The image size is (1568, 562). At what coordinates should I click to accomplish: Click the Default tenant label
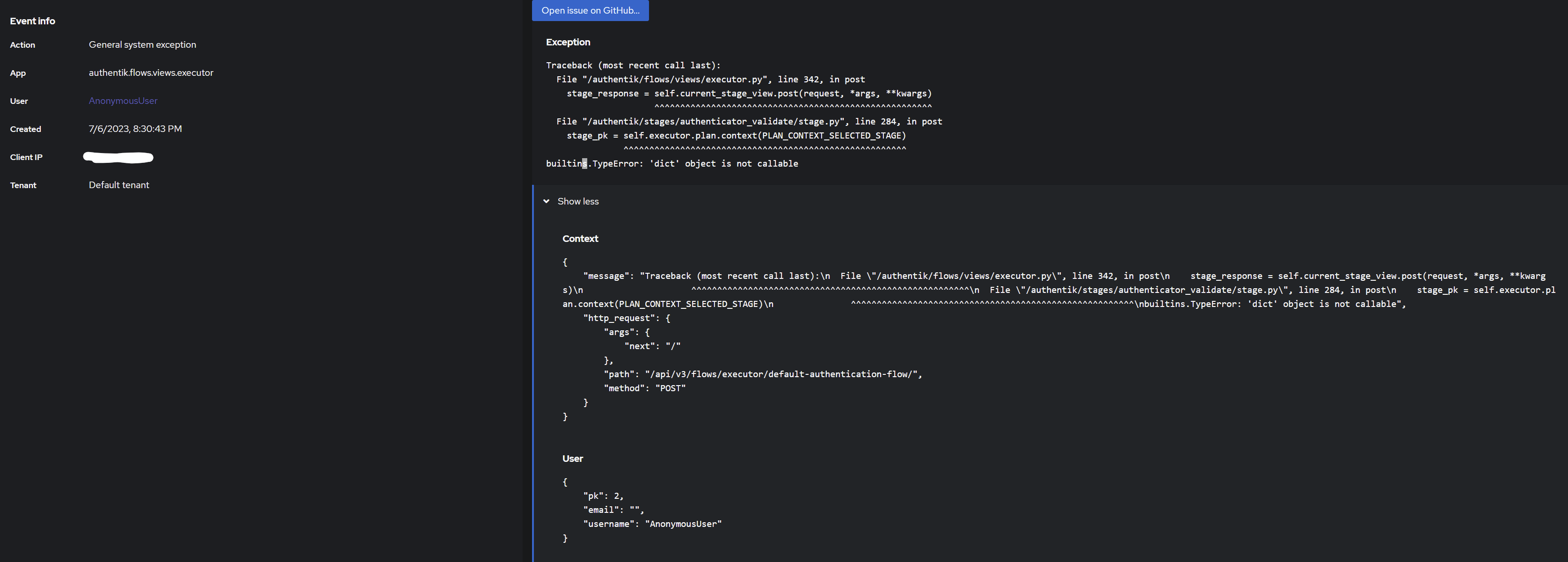[119, 184]
